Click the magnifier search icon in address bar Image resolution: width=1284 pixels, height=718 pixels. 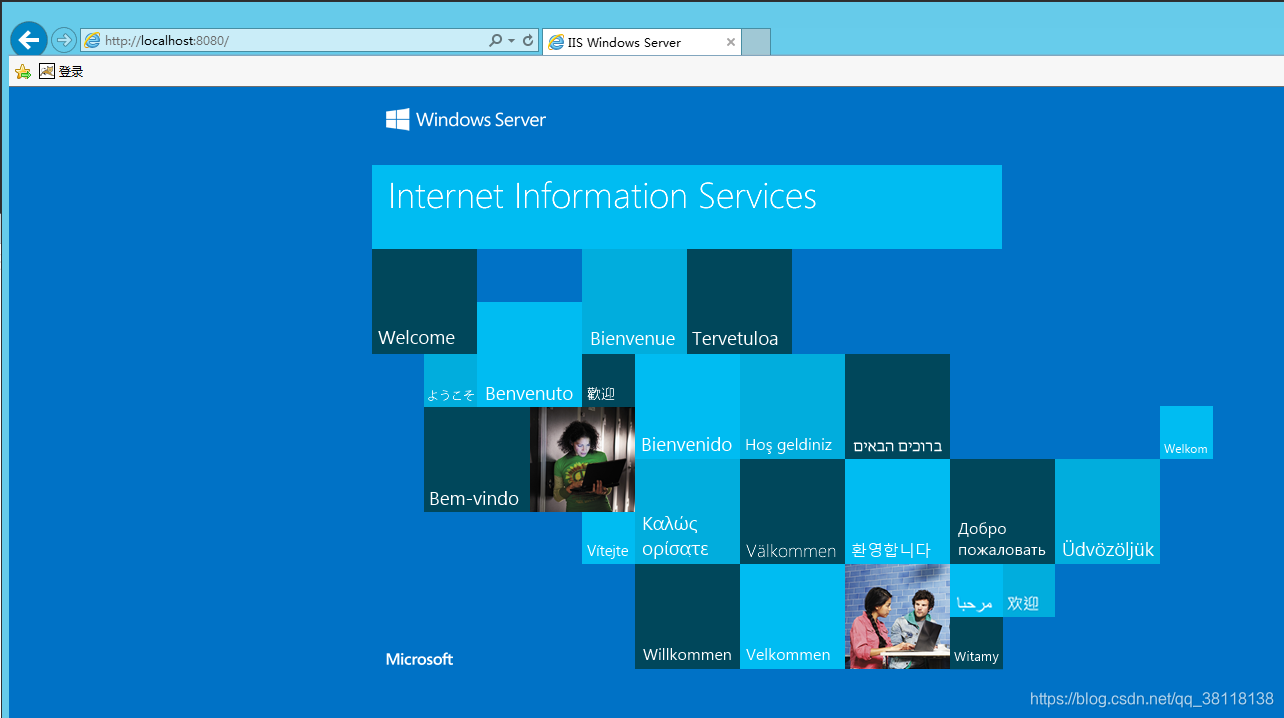click(x=495, y=41)
